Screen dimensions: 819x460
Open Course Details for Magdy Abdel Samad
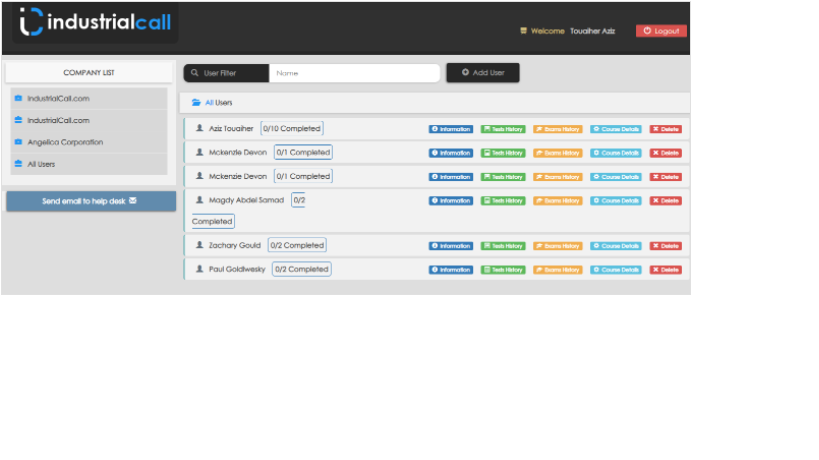tap(616, 200)
